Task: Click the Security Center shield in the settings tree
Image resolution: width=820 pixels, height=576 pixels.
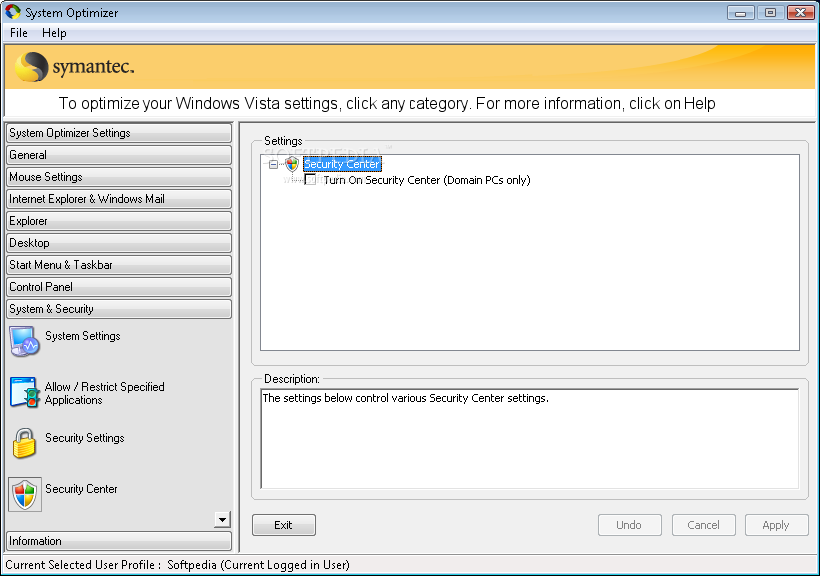Action: 292,164
